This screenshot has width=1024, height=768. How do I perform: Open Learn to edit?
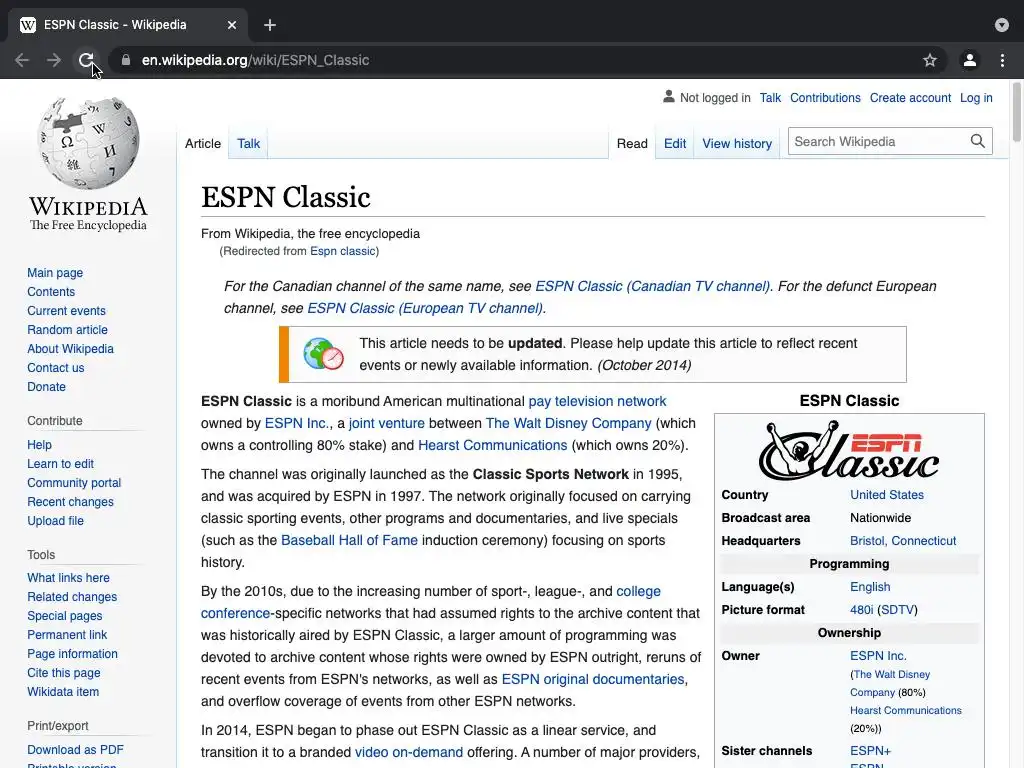60,464
